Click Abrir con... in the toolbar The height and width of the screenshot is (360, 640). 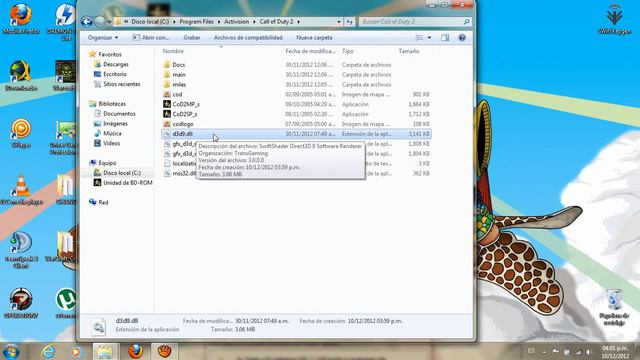(151, 38)
